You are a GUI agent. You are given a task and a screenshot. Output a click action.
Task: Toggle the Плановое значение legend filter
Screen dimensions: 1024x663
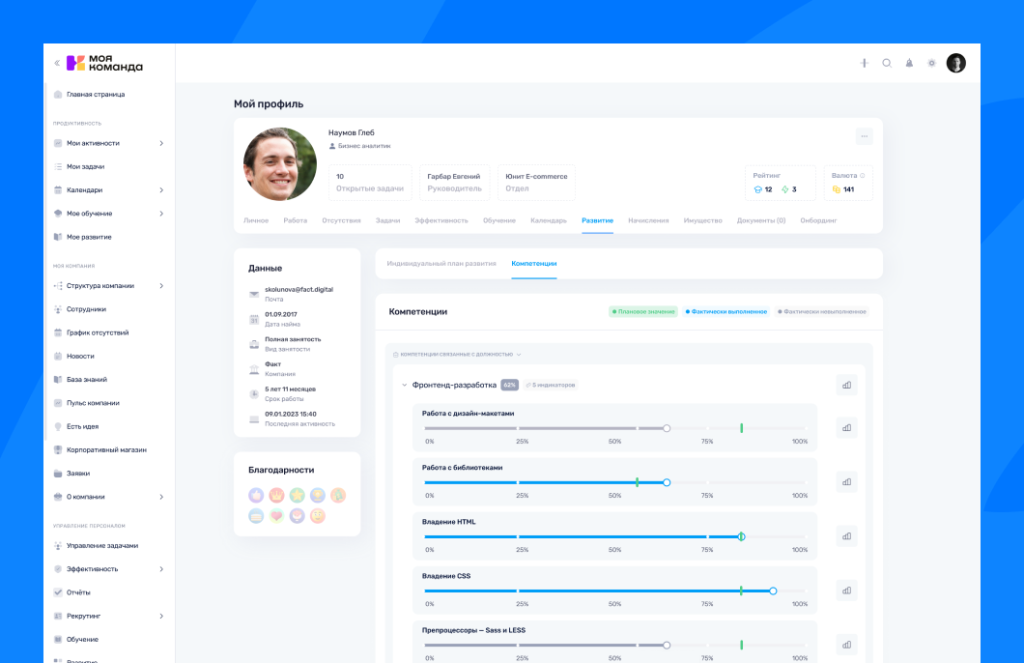coord(643,312)
